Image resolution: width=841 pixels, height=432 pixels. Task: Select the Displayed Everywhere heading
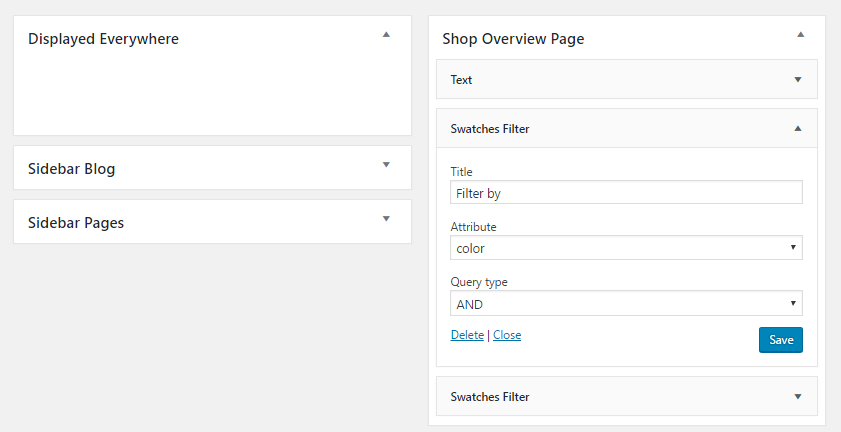click(103, 39)
